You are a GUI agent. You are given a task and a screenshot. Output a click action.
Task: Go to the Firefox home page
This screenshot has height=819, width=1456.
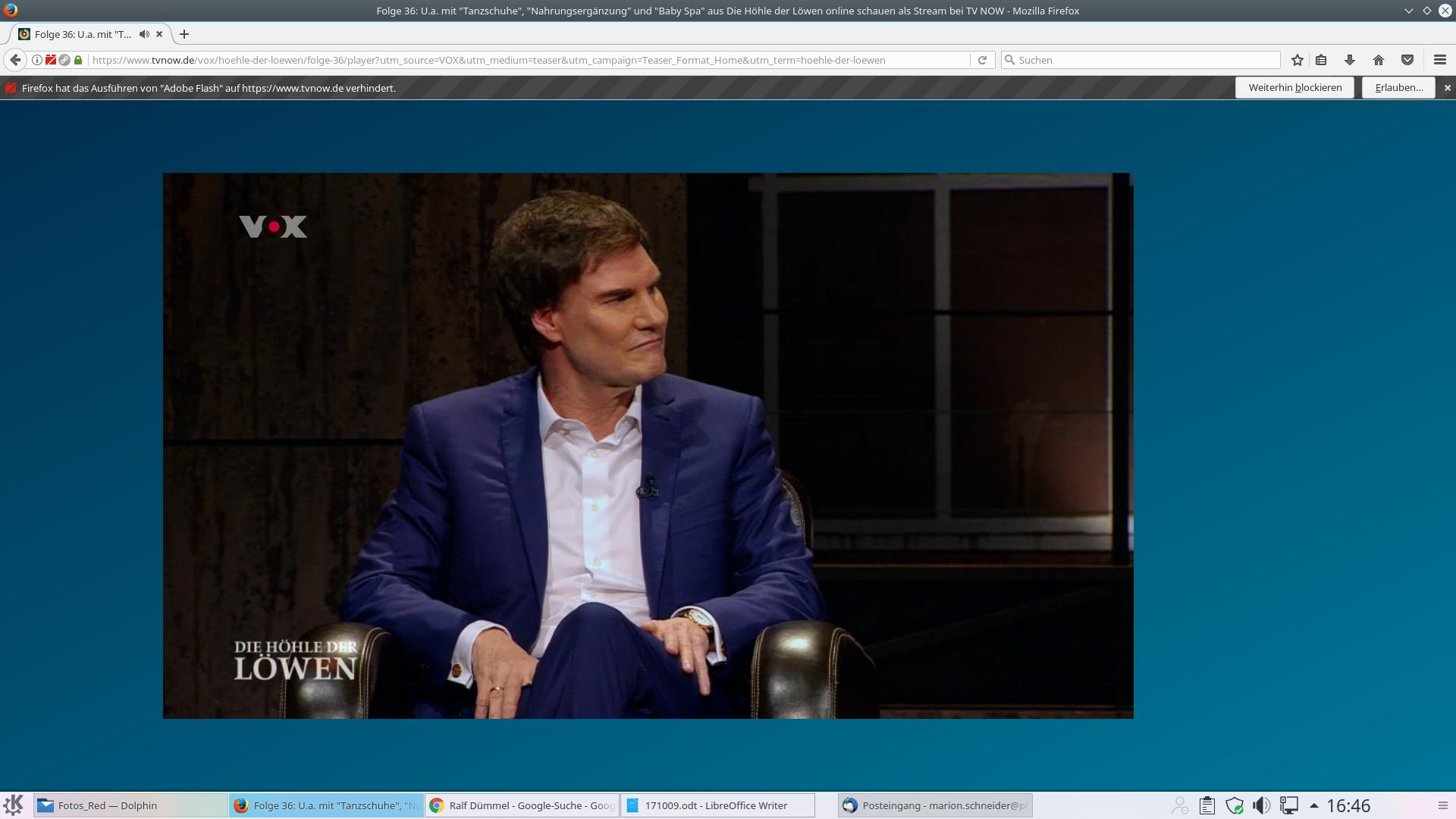pyautogui.click(x=1379, y=60)
